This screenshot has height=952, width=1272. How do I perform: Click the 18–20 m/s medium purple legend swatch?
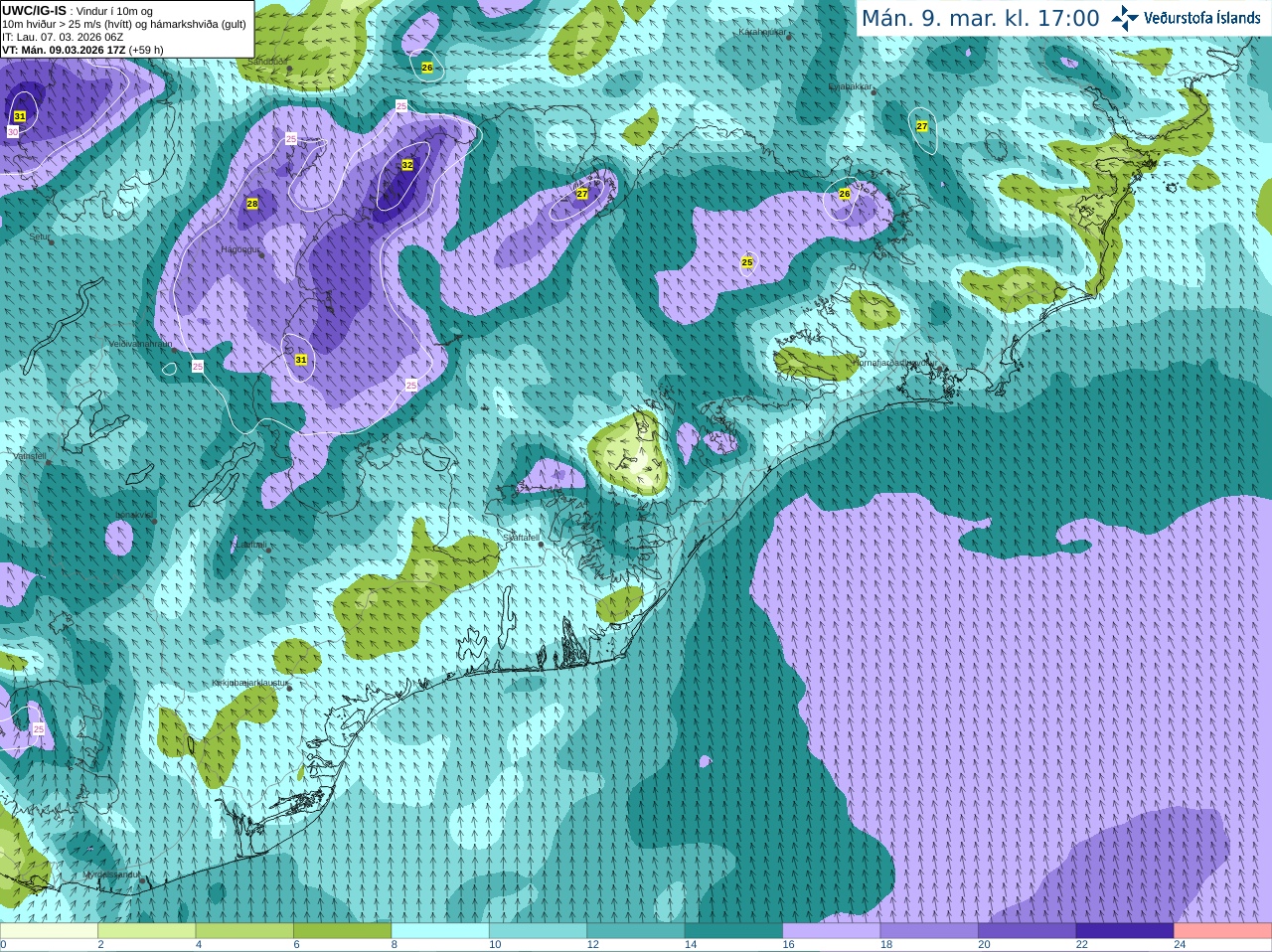point(930,931)
